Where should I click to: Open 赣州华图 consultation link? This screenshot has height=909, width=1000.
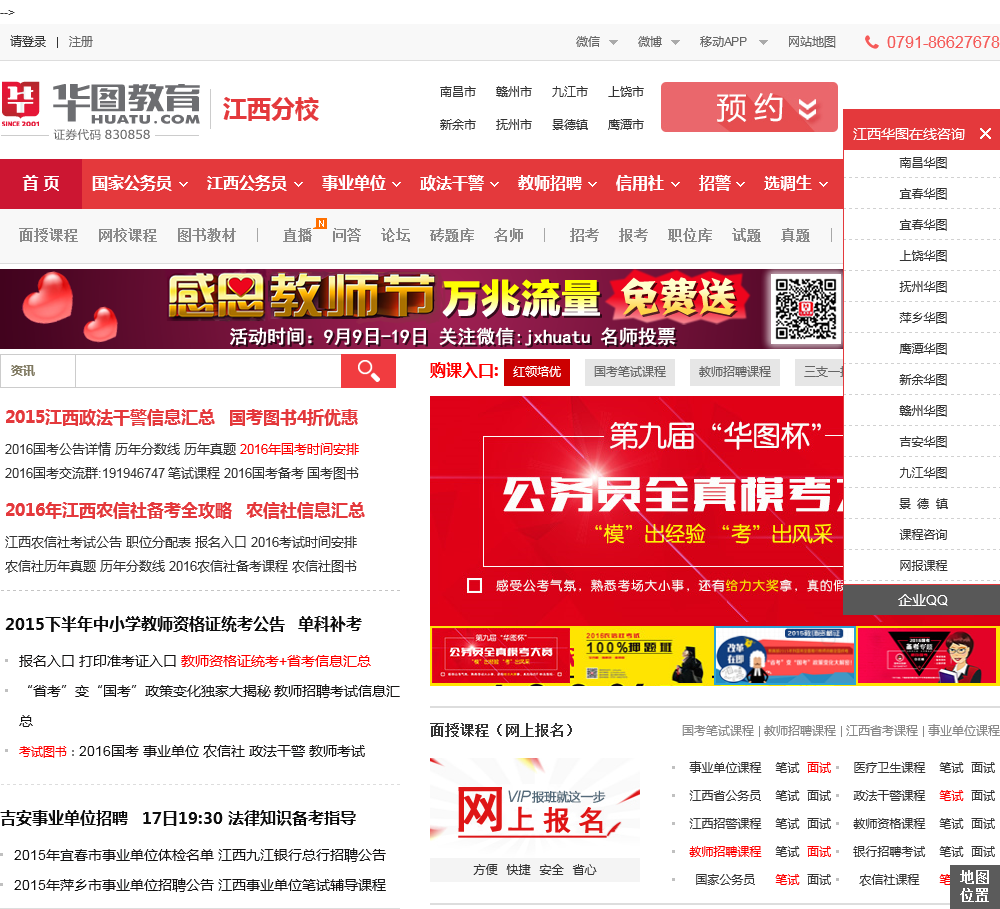[923, 411]
